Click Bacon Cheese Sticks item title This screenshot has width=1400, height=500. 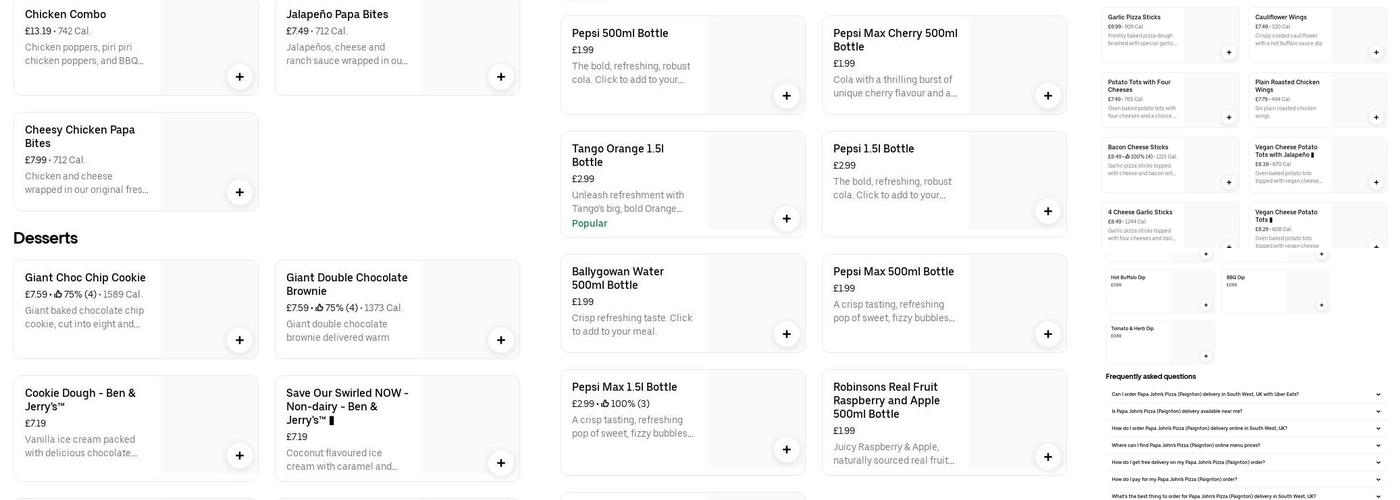(x=1138, y=147)
